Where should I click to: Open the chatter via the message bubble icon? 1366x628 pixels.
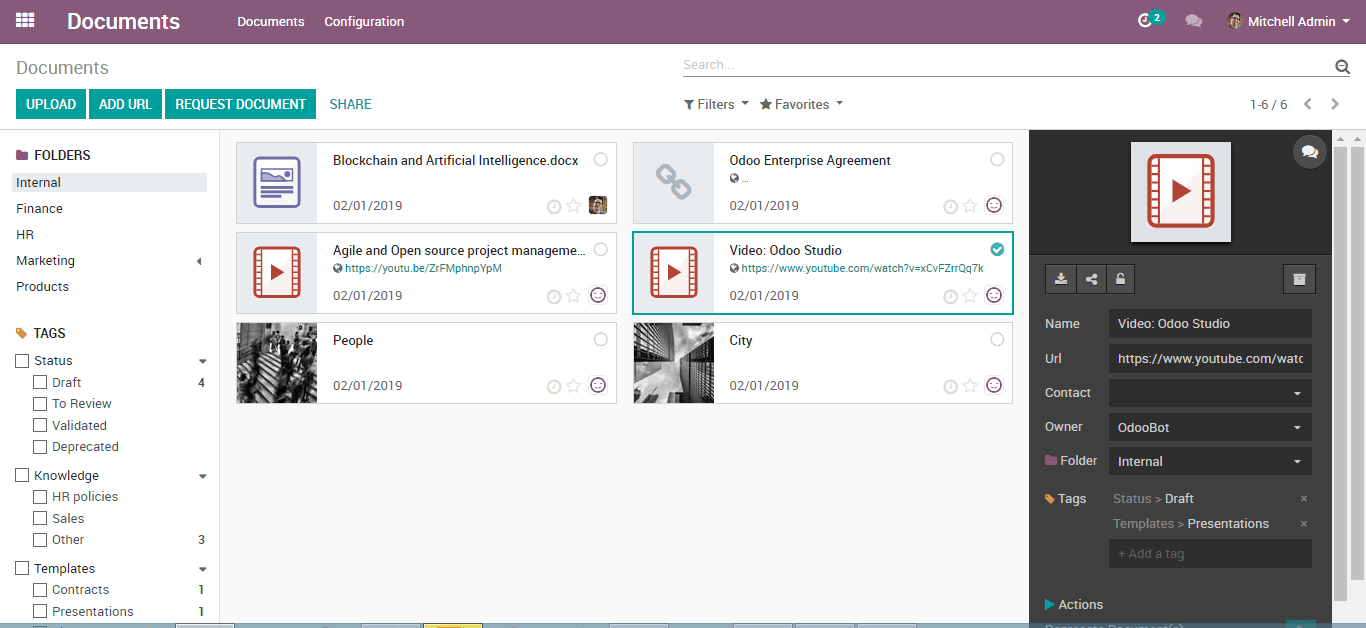[1310, 151]
